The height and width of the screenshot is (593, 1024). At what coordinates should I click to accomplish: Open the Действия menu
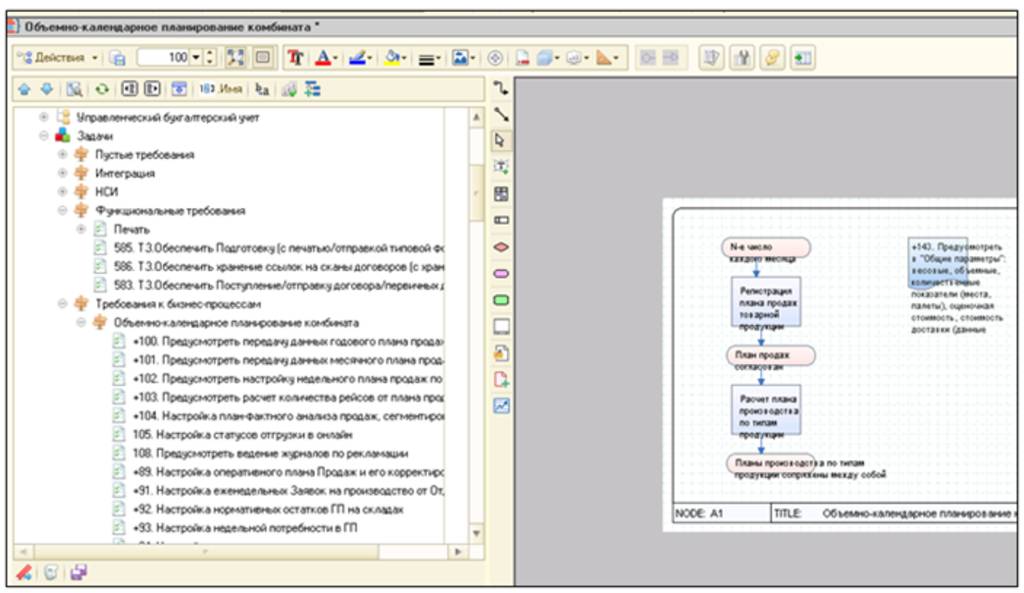pos(57,58)
